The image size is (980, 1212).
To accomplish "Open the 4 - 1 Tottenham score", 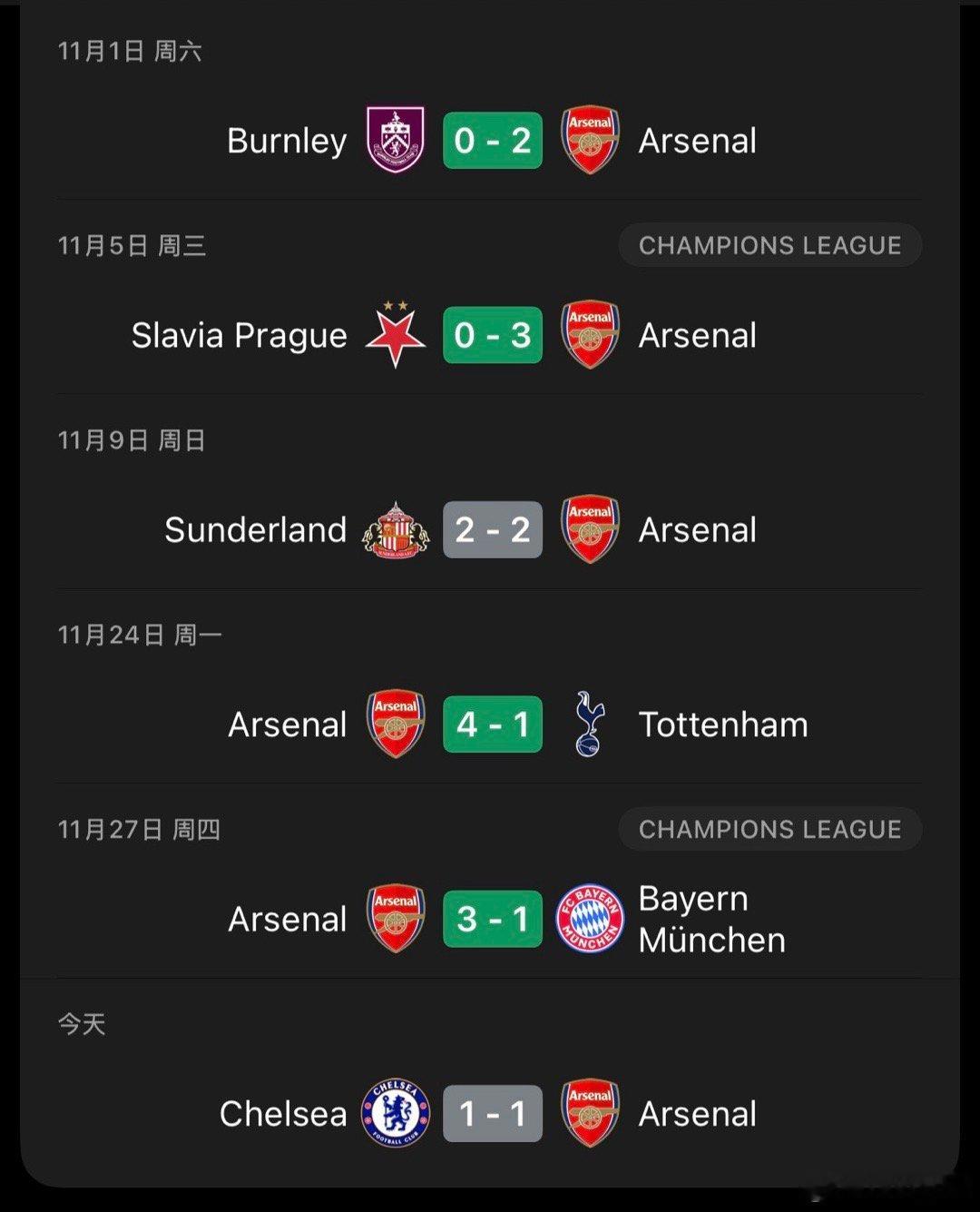I will tap(493, 724).
